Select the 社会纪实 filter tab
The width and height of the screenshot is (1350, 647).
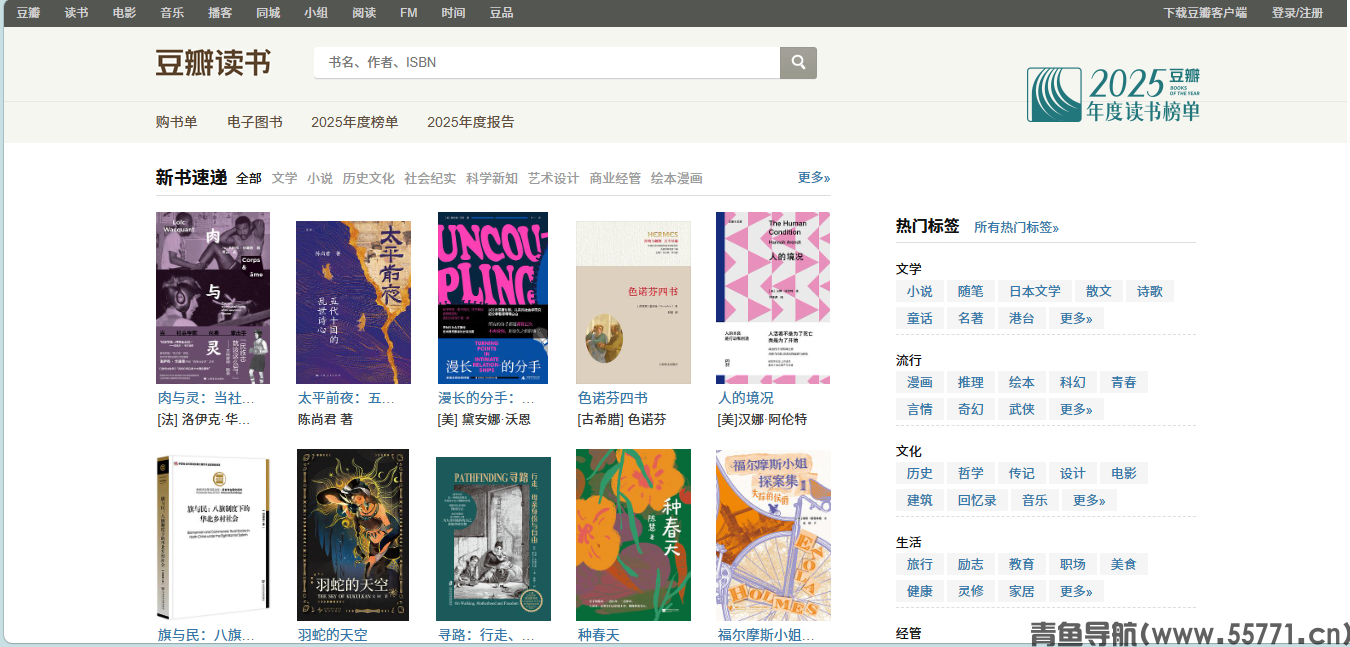(430, 178)
